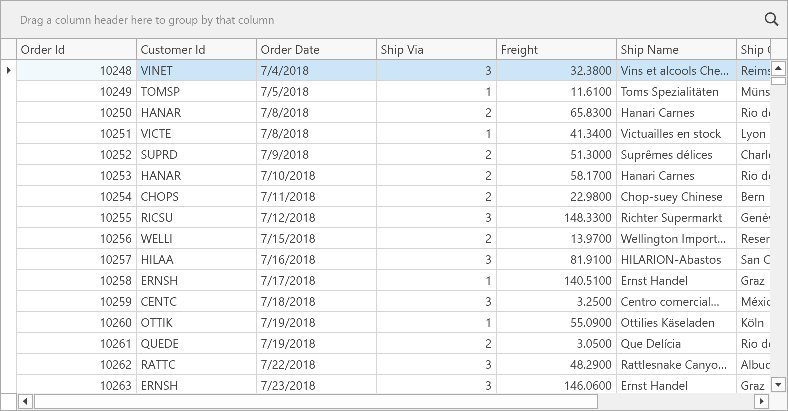Click the vertical scrollbar down arrow
This screenshot has width=788, height=411.
click(x=778, y=384)
